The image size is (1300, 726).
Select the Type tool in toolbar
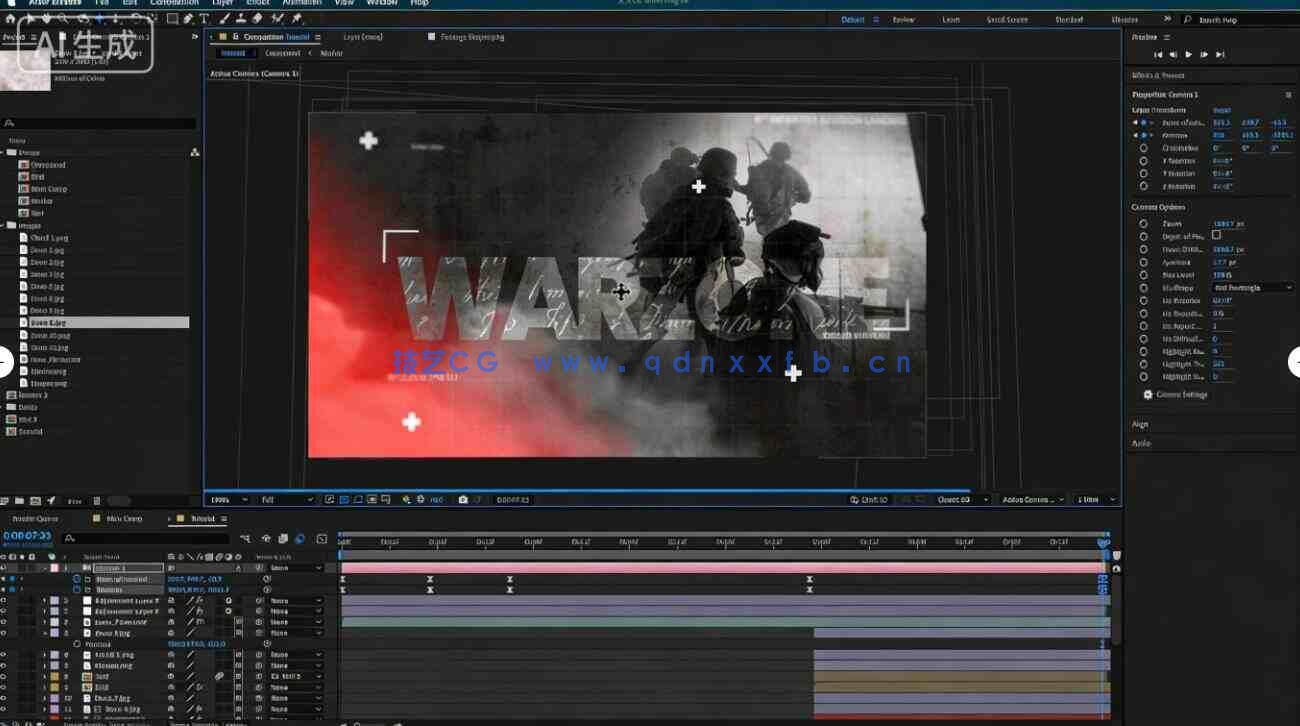pyautogui.click(x=205, y=18)
